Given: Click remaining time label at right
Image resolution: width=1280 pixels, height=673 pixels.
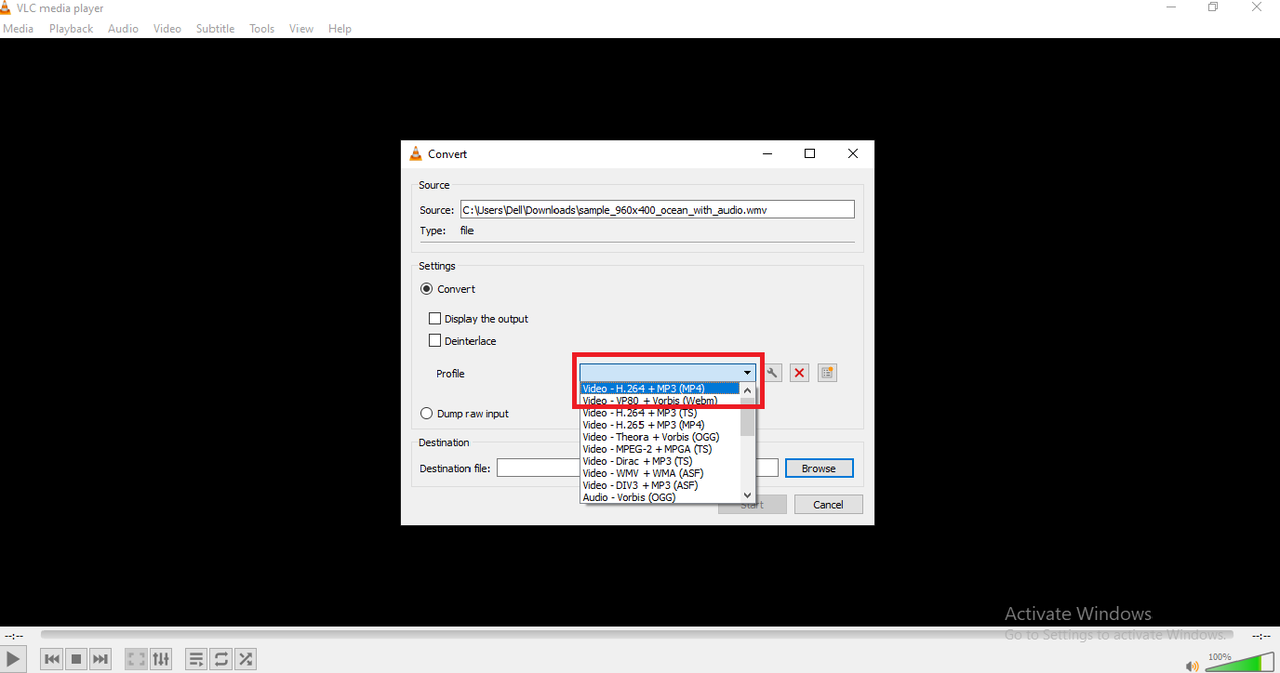Looking at the screenshot, I should [x=1261, y=636].
